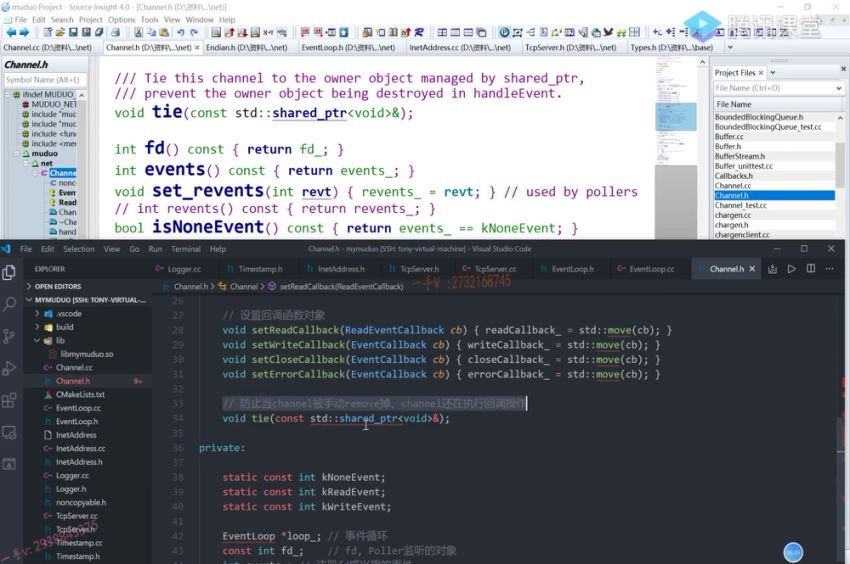Switch to the EventLoop.cc editor tab
The width and height of the screenshot is (850, 564).
click(650, 269)
